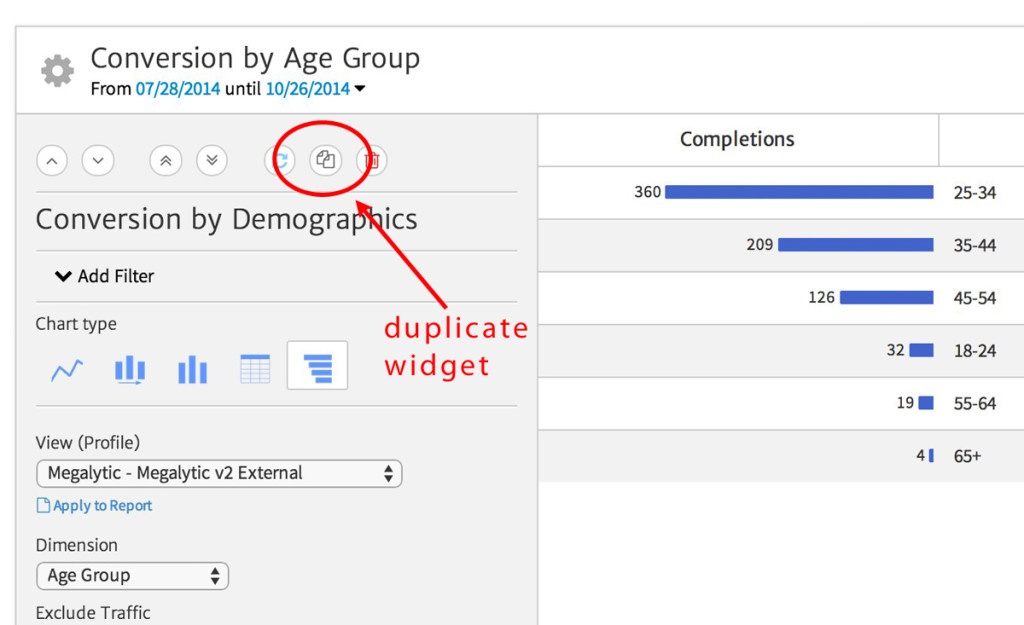Delete the widget with the trash icon
Screen dimensions: 1024x625
370,160
